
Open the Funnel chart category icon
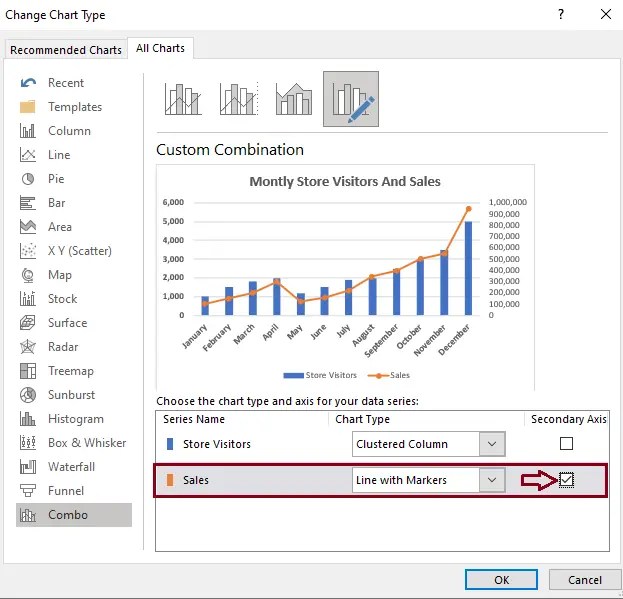tap(28, 491)
